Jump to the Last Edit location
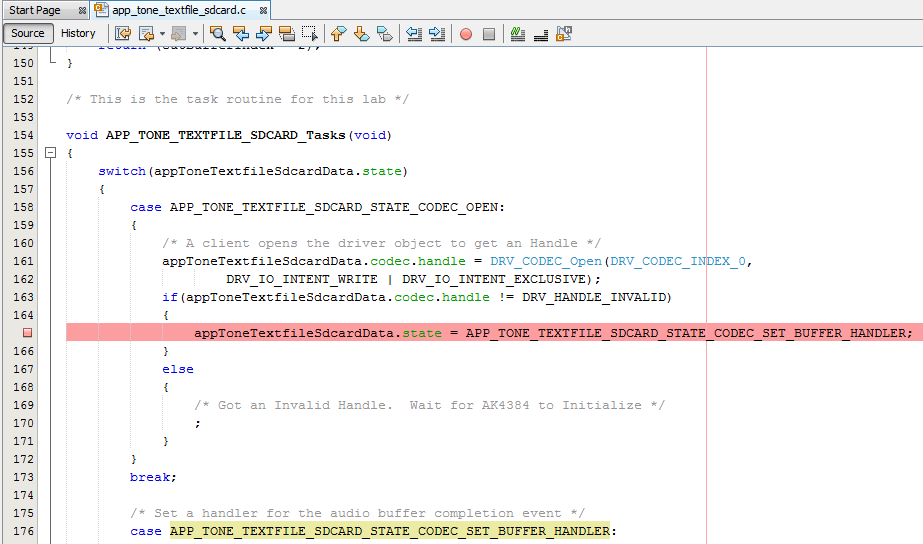 click(x=123, y=33)
